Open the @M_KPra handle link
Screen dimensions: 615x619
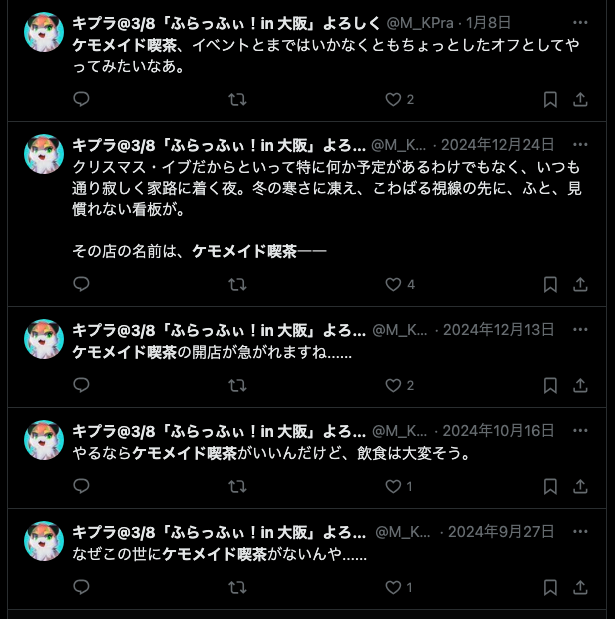tap(420, 23)
